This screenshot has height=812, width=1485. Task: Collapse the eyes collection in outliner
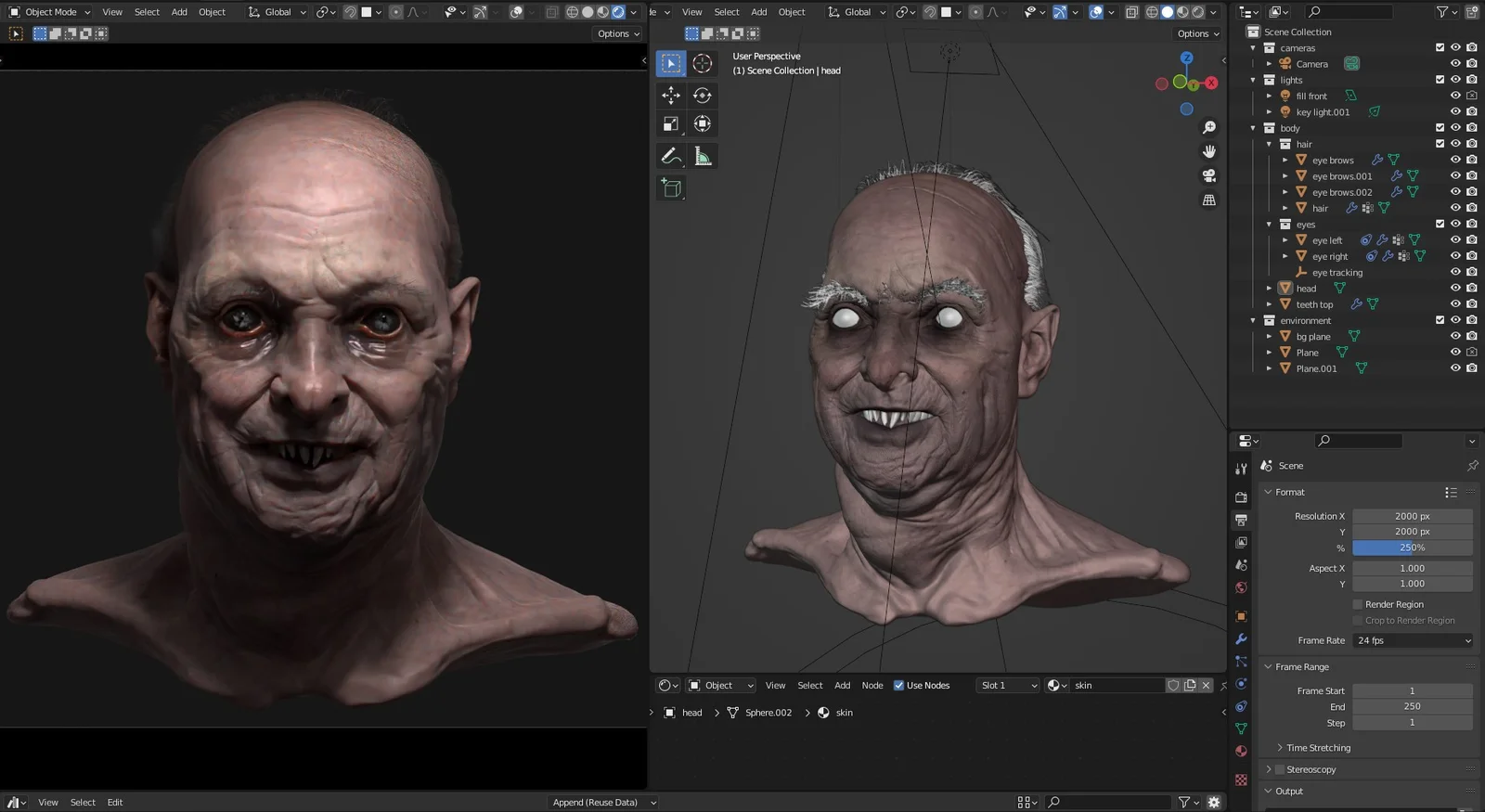coord(1269,225)
